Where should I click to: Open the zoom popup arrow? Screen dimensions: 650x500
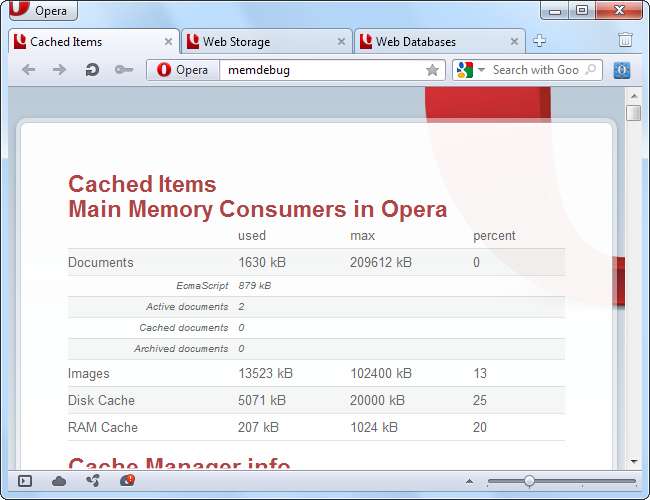(469, 481)
